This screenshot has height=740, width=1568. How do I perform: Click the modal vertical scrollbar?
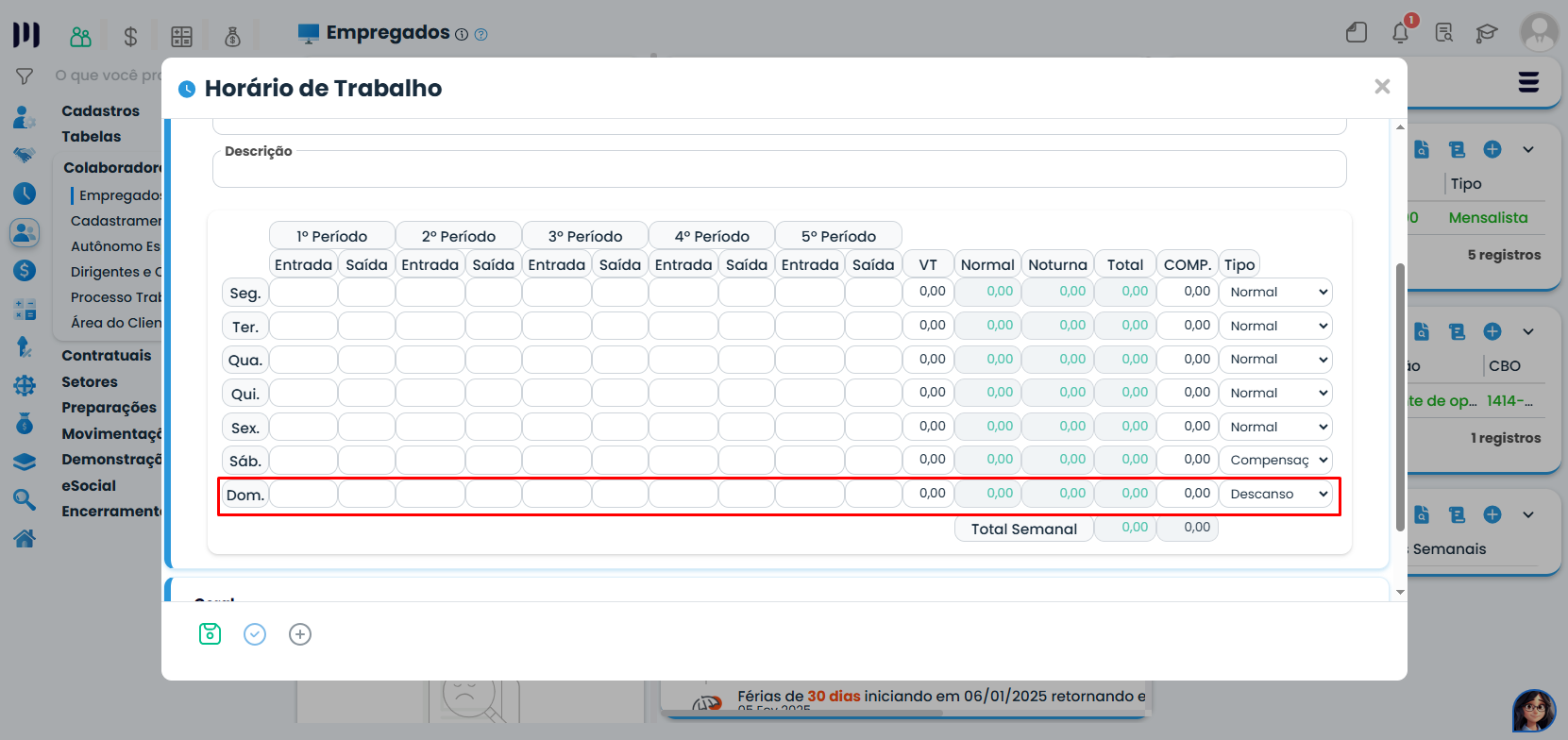[1400, 396]
